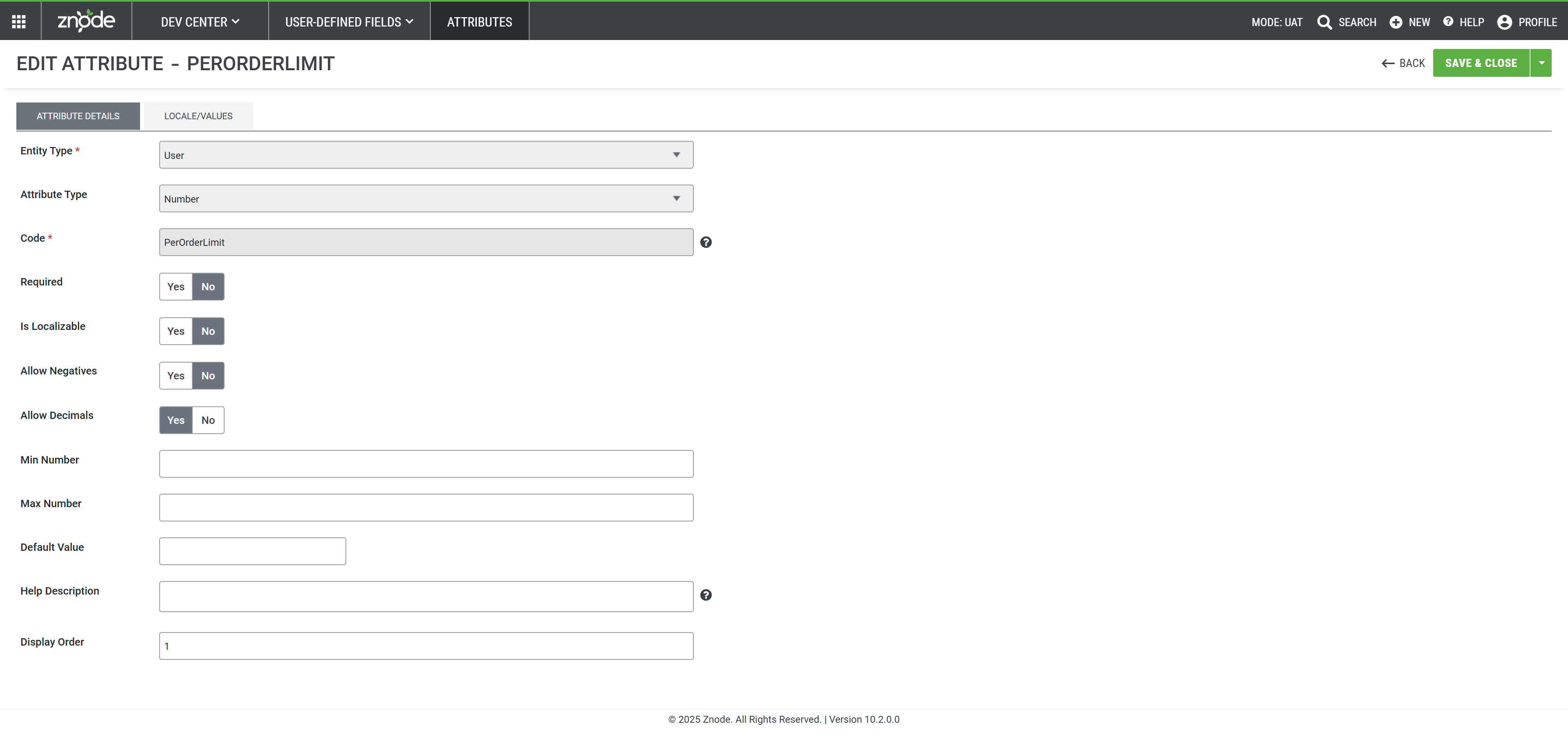
Task: Expand User-Defined Fields menu
Action: pyautogui.click(x=349, y=22)
